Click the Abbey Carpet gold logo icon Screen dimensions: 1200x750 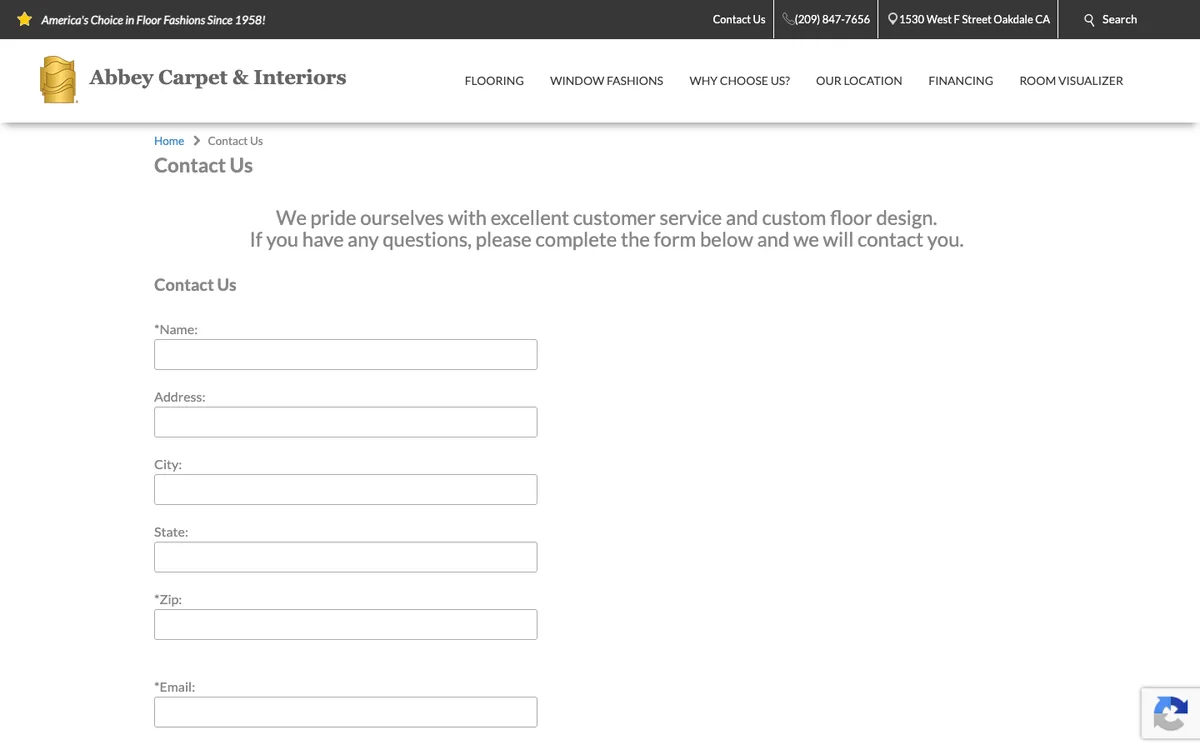(58, 80)
